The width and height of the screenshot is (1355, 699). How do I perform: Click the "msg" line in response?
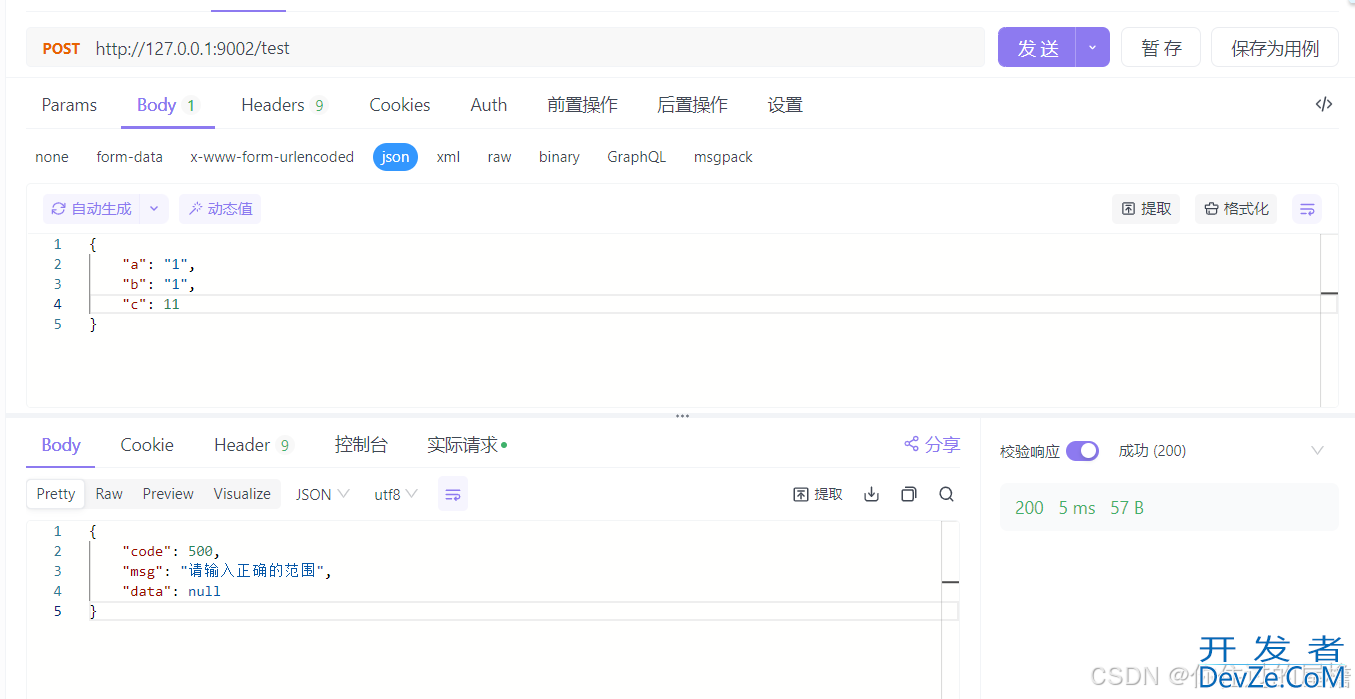pyautogui.click(x=226, y=571)
